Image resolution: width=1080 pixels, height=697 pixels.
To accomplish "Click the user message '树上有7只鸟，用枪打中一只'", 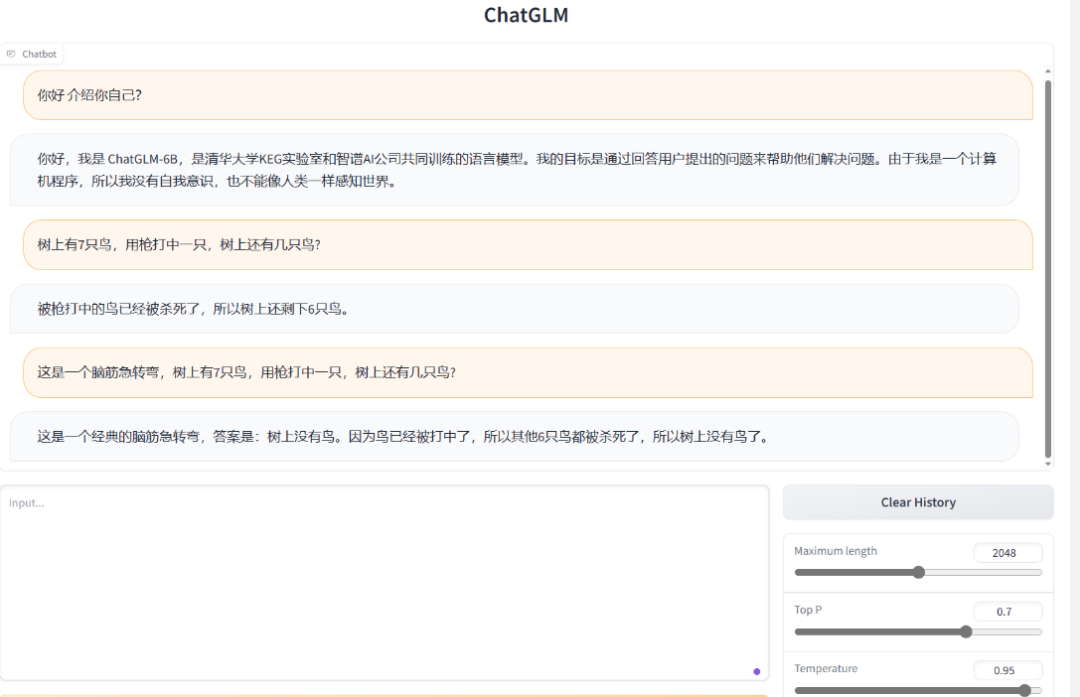I will point(528,245).
